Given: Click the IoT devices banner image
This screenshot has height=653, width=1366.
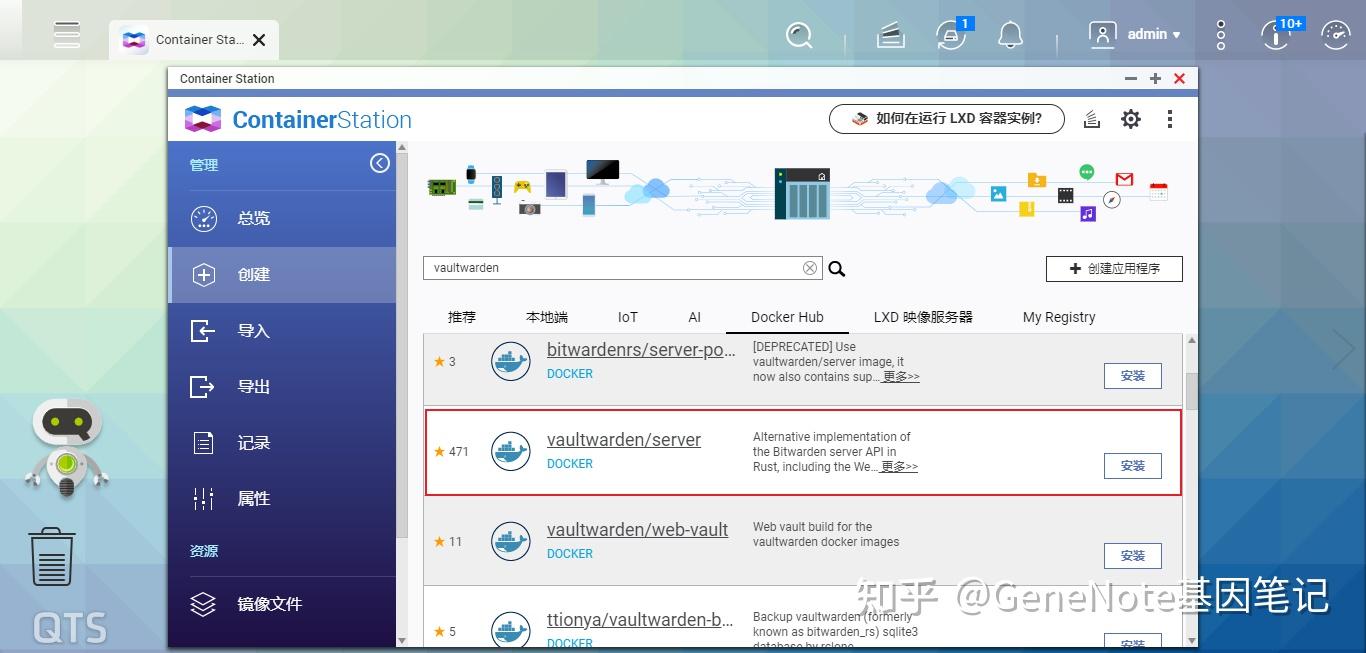Looking at the screenshot, I should point(797,191).
